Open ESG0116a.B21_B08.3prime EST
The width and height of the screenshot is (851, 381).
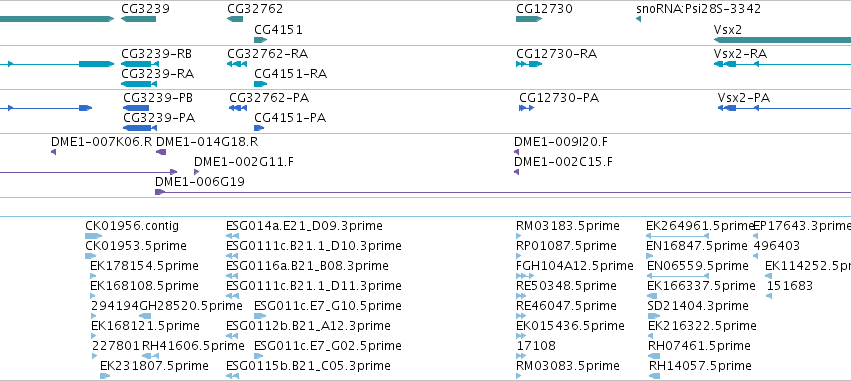tap(307, 265)
